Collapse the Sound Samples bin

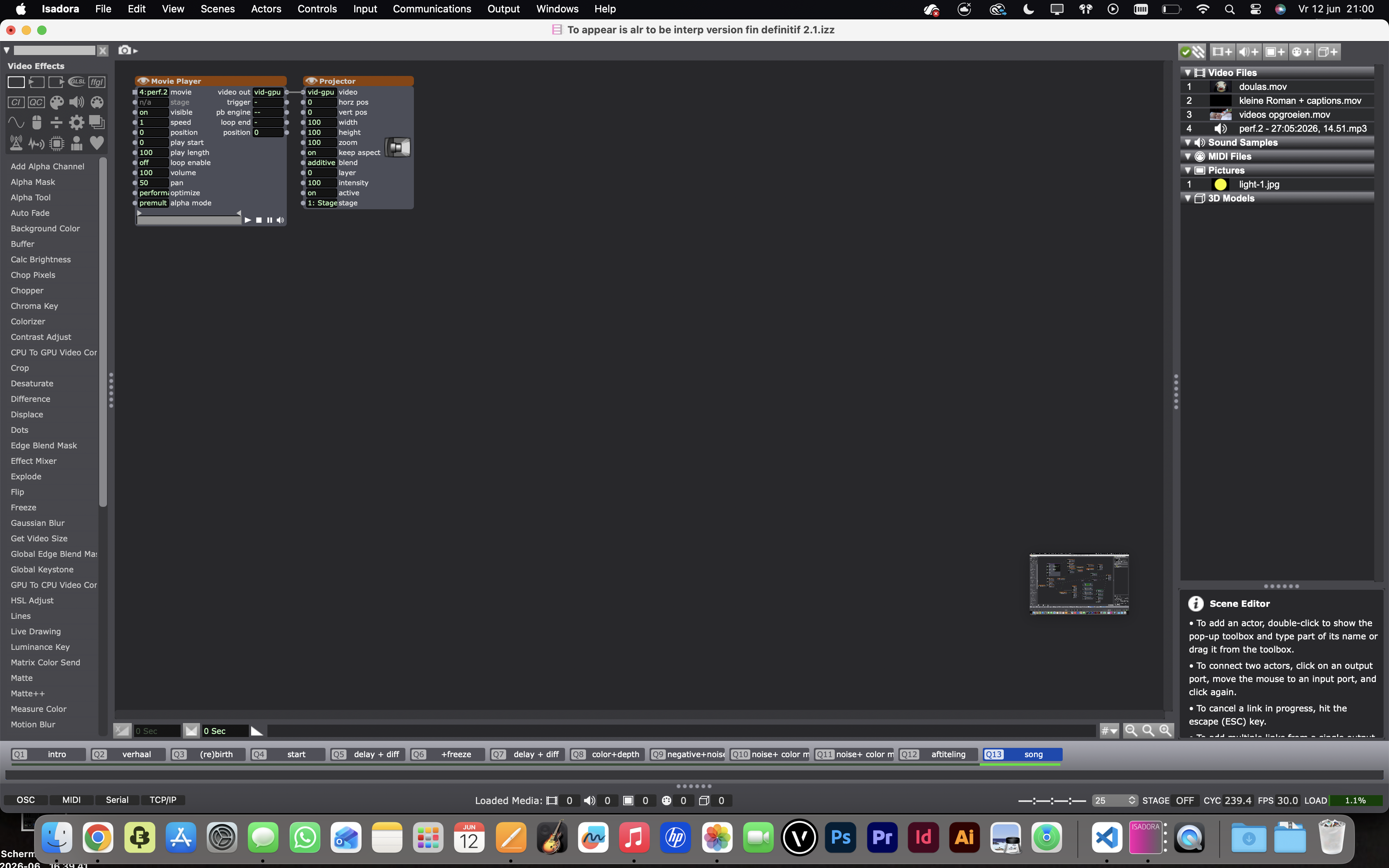tap(1187, 142)
